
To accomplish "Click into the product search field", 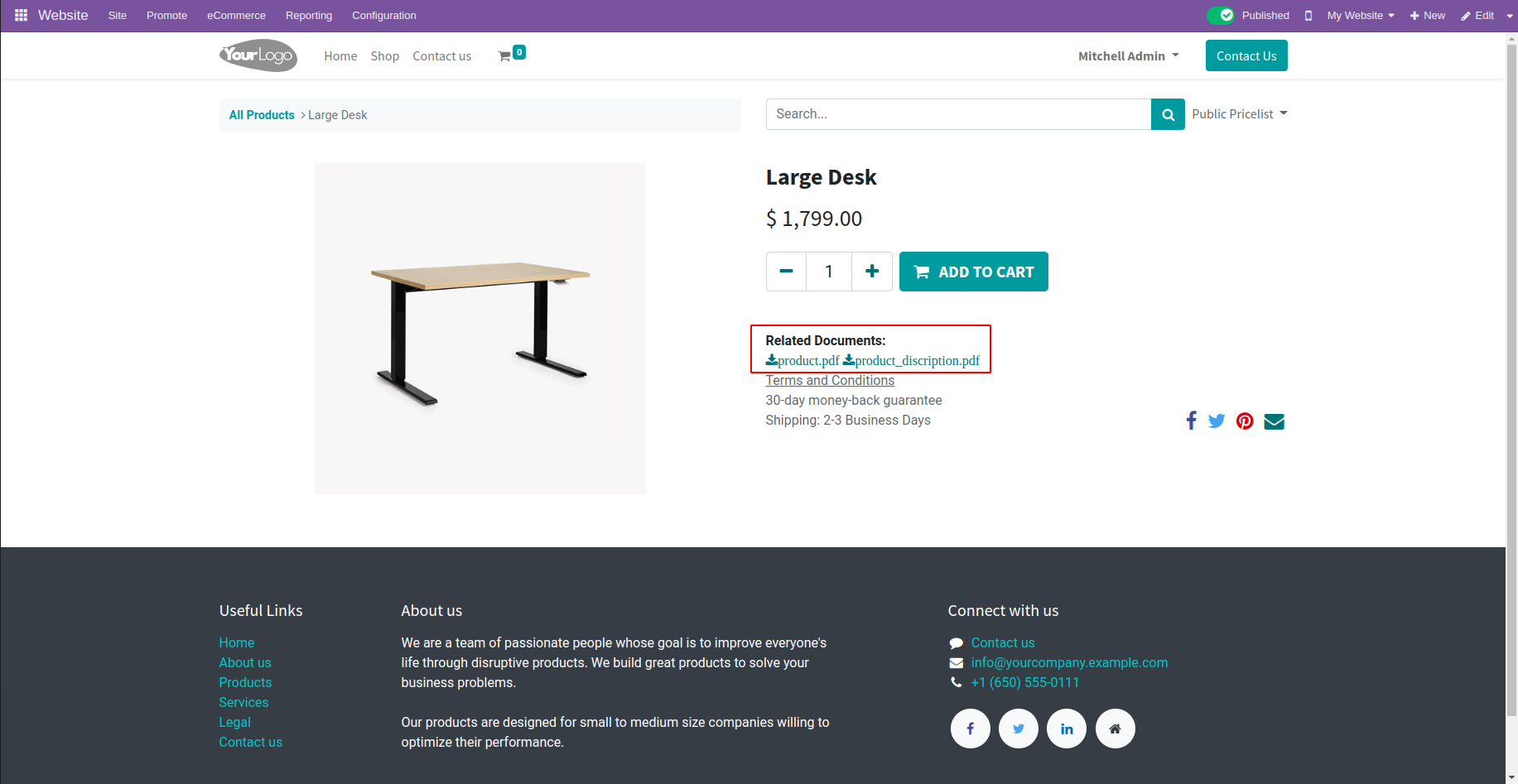I will click(x=958, y=114).
